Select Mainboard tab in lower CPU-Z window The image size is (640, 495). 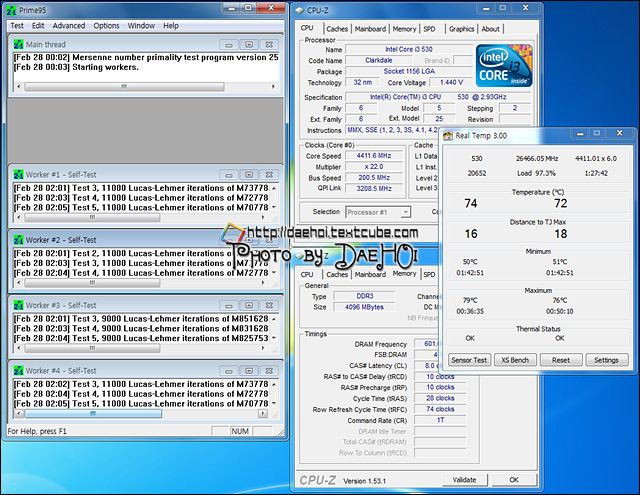pyautogui.click(x=370, y=275)
